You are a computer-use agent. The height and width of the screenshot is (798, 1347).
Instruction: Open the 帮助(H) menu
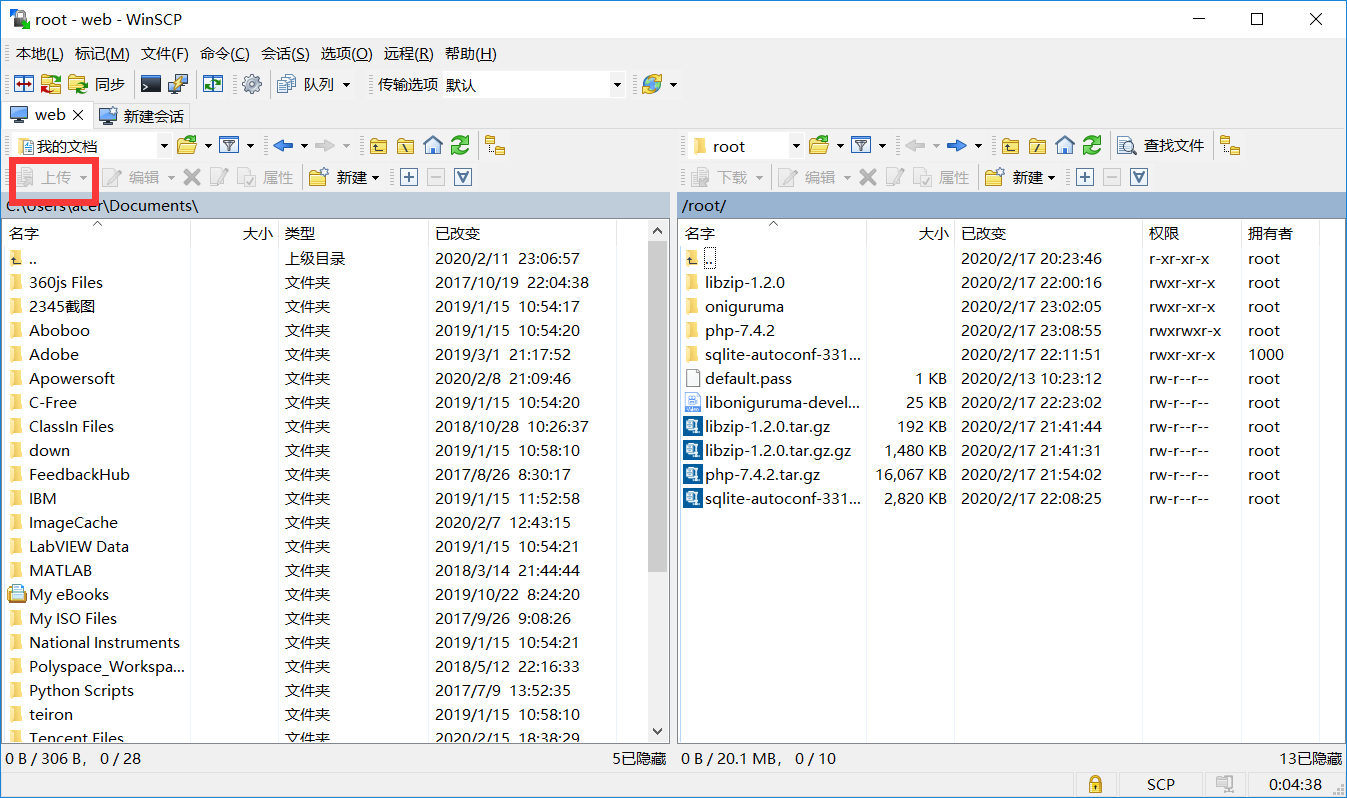pos(471,54)
